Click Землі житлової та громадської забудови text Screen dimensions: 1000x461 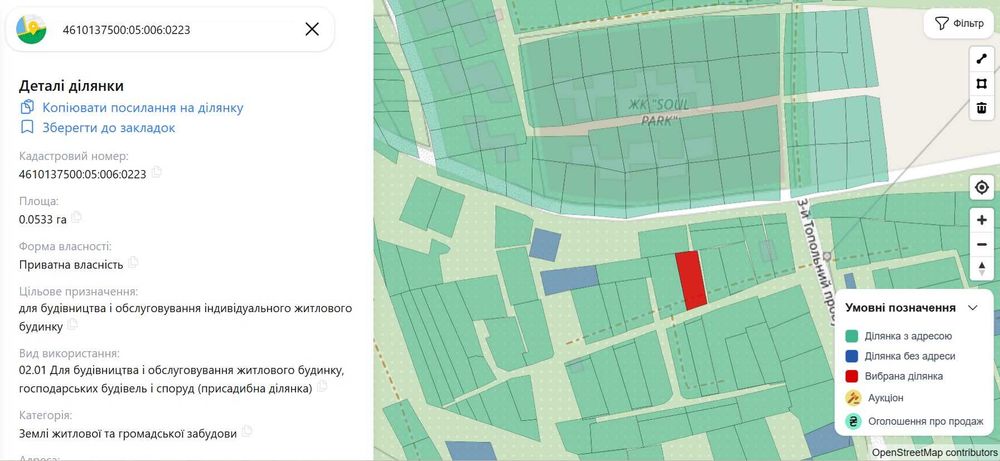click(128, 433)
